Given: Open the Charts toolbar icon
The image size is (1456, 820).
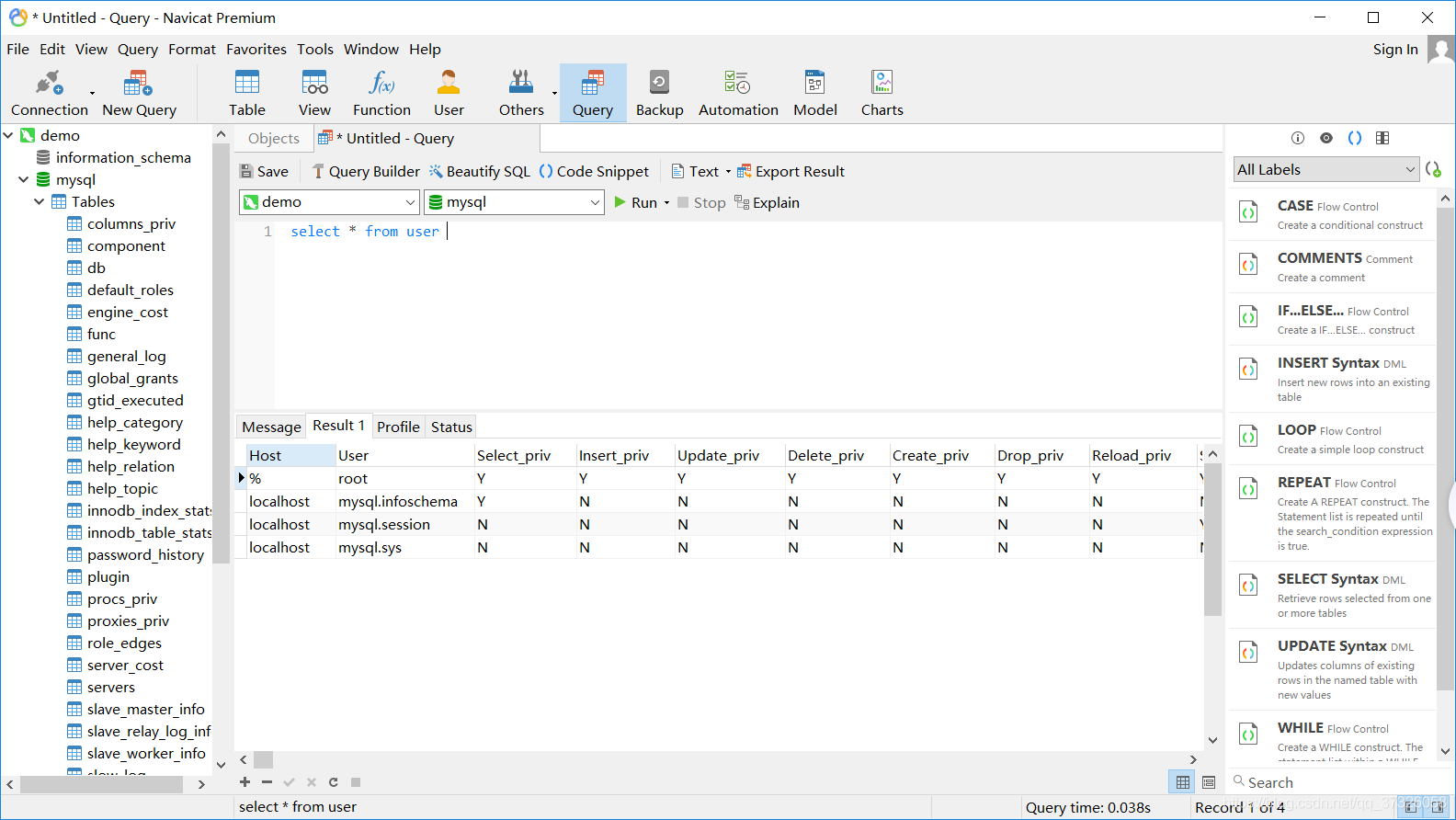Looking at the screenshot, I should pos(882,93).
